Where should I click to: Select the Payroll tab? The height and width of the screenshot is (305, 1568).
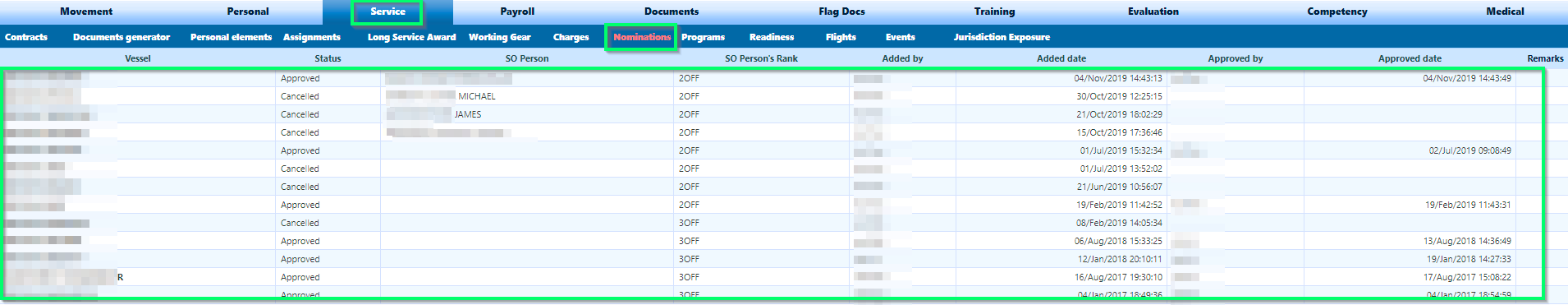coord(517,12)
